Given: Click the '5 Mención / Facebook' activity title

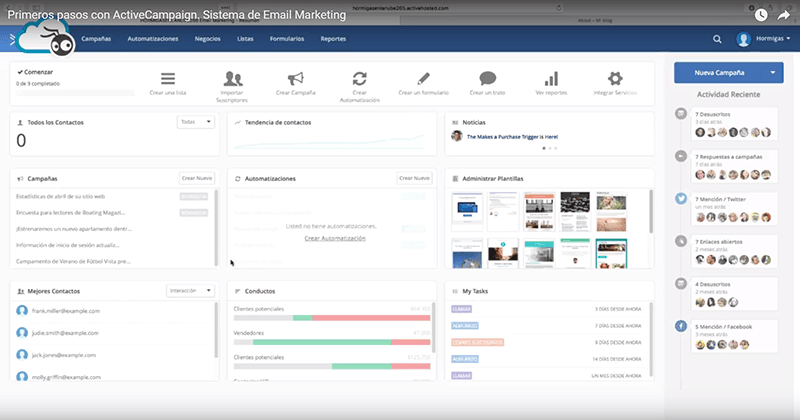Looking at the screenshot, I should click(x=723, y=327).
